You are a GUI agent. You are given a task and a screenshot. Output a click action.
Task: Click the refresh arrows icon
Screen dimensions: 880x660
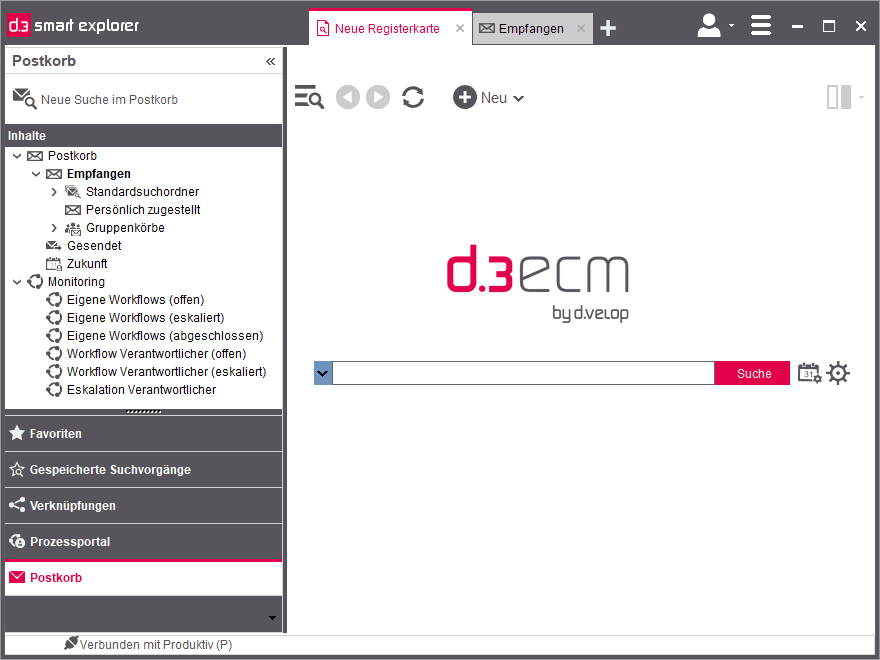[x=413, y=97]
